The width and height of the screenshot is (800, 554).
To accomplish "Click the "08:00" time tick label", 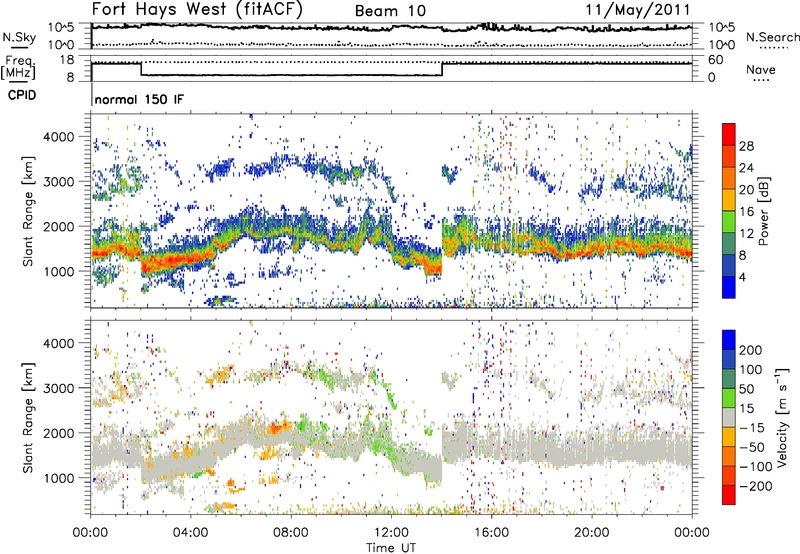I will pos(291,533).
